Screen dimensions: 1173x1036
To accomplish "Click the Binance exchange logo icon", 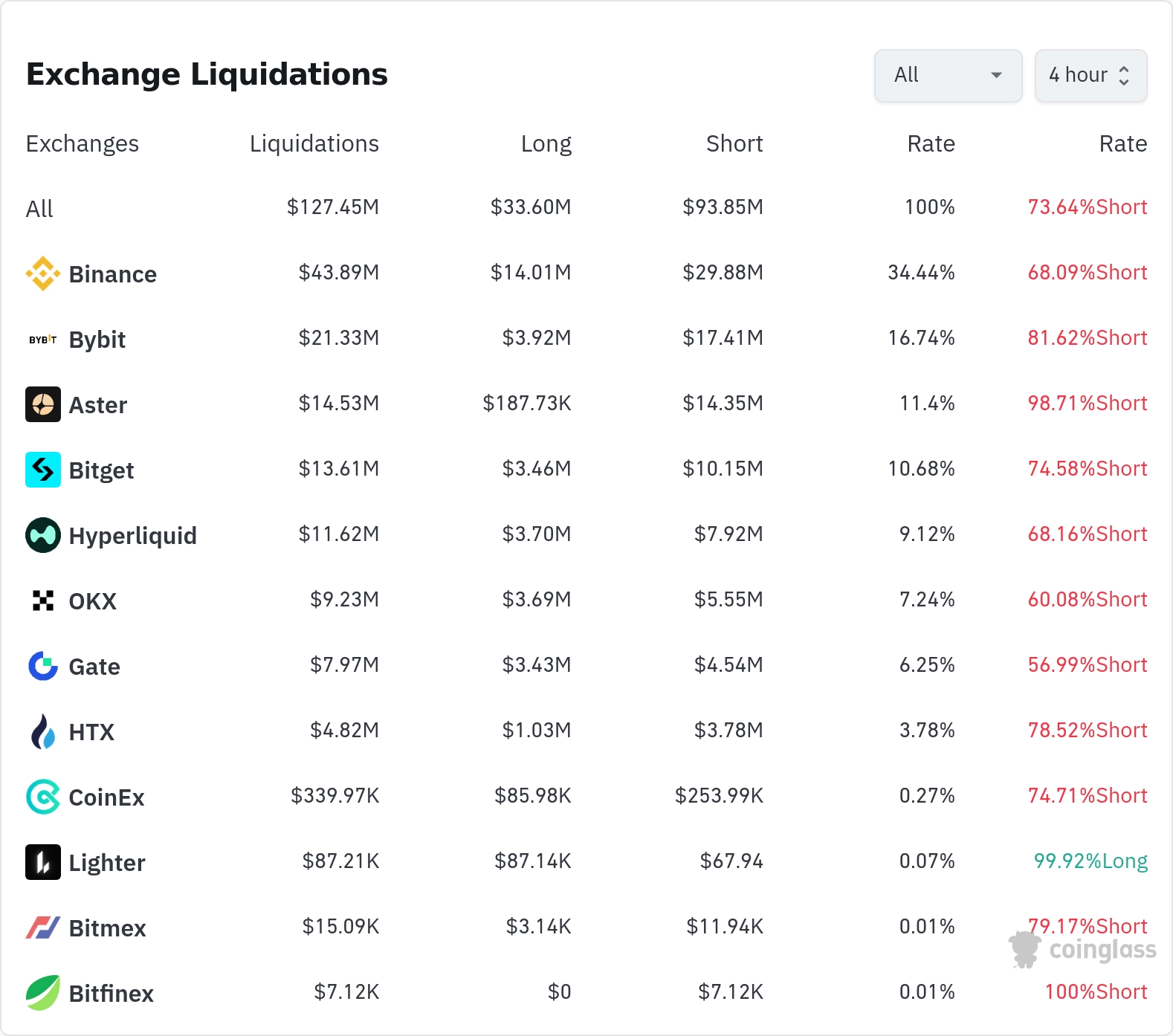I will point(43,274).
